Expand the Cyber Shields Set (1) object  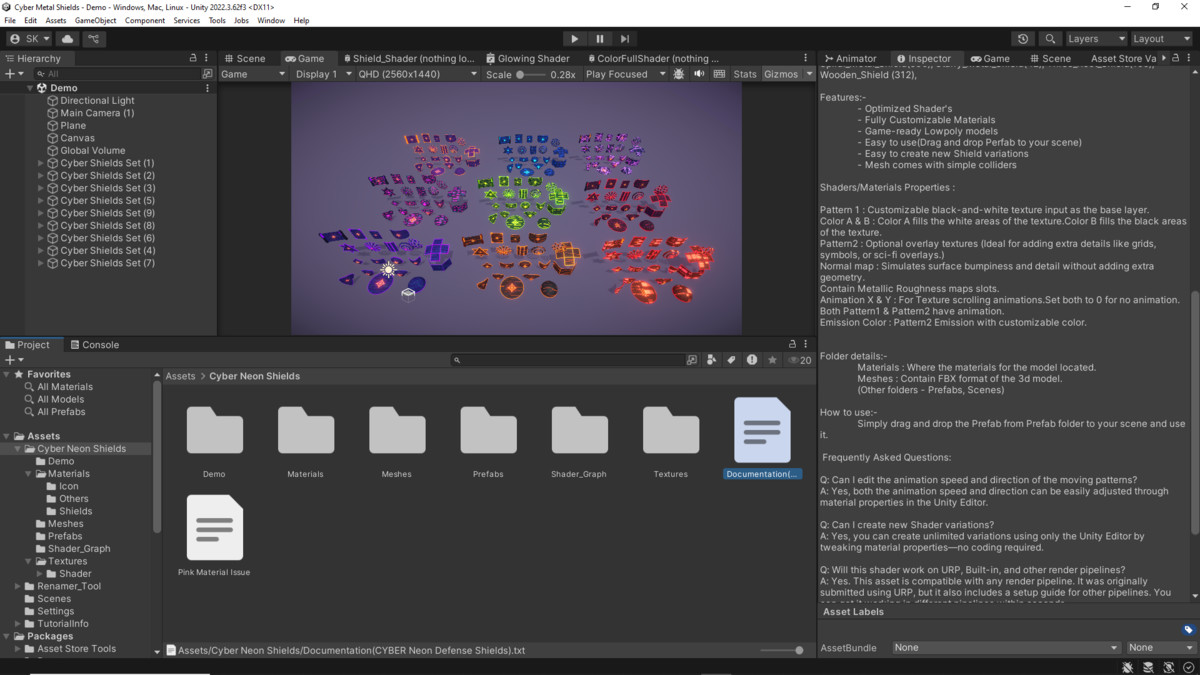(x=41, y=163)
